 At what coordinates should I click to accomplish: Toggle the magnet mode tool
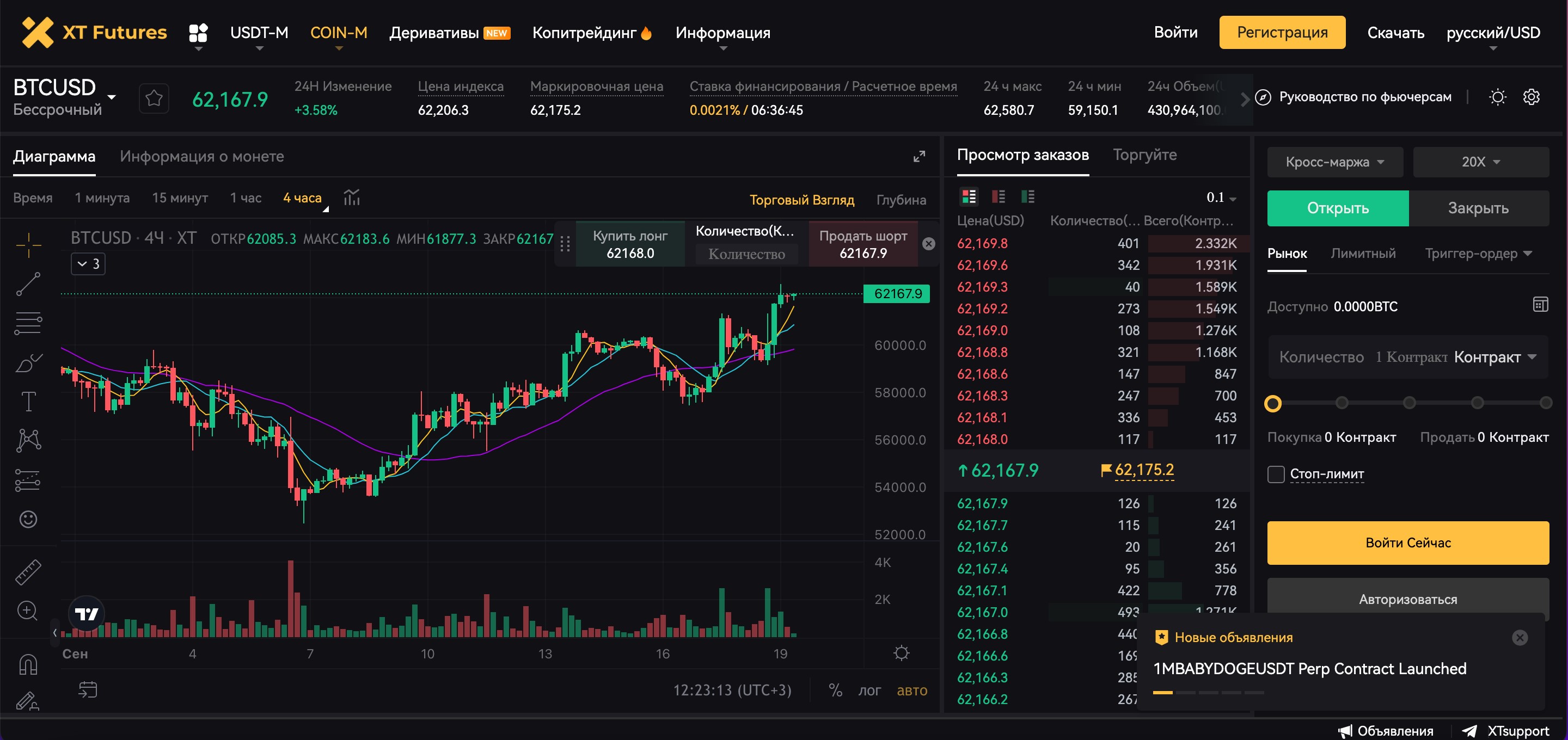tap(29, 664)
